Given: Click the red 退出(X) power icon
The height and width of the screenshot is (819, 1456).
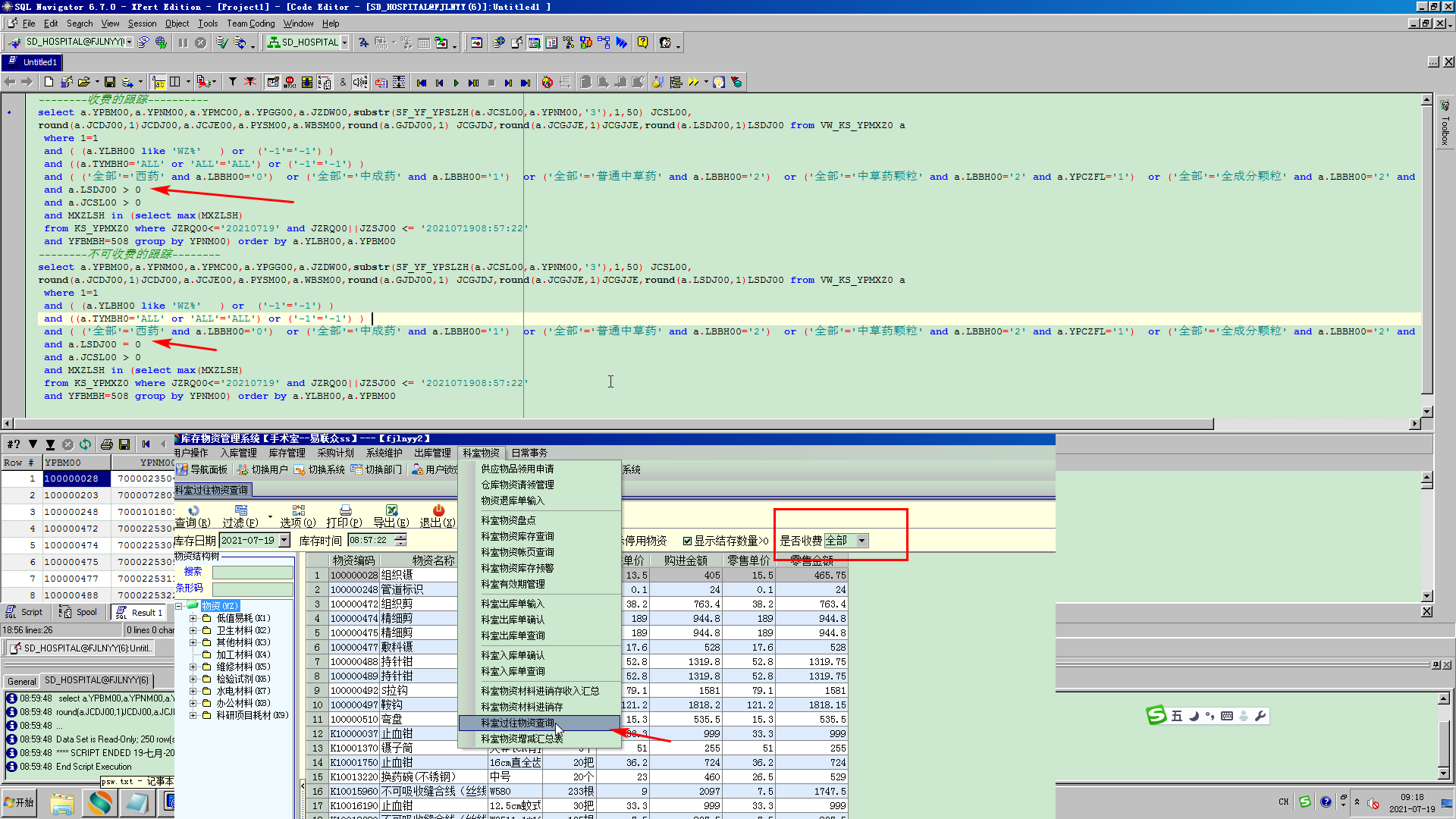Looking at the screenshot, I should pos(438,511).
